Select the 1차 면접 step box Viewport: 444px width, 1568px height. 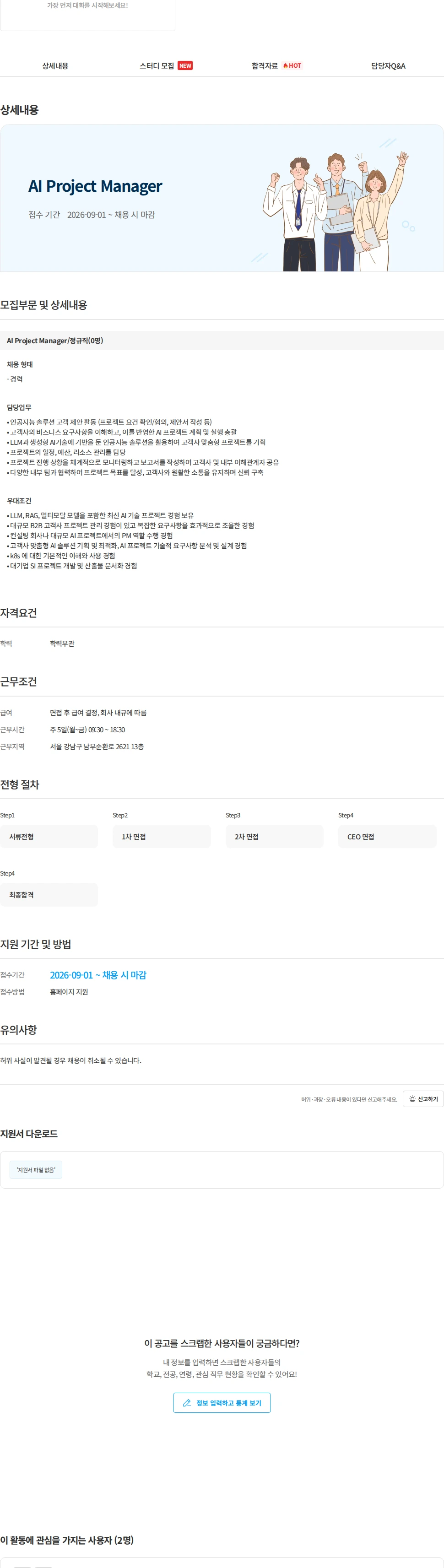click(162, 836)
